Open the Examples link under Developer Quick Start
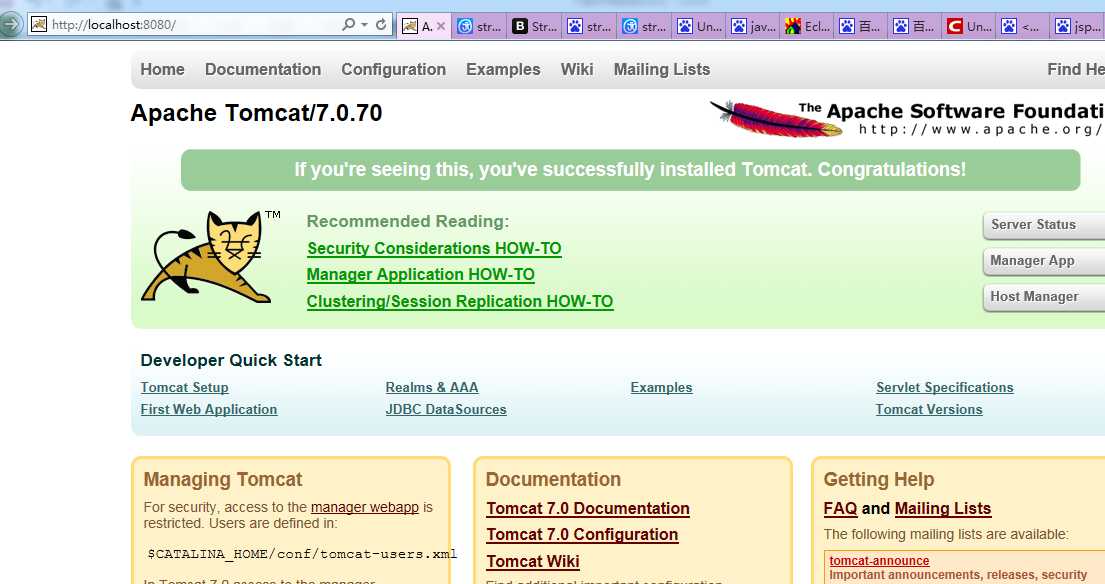This screenshot has width=1105, height=584. 662,387
